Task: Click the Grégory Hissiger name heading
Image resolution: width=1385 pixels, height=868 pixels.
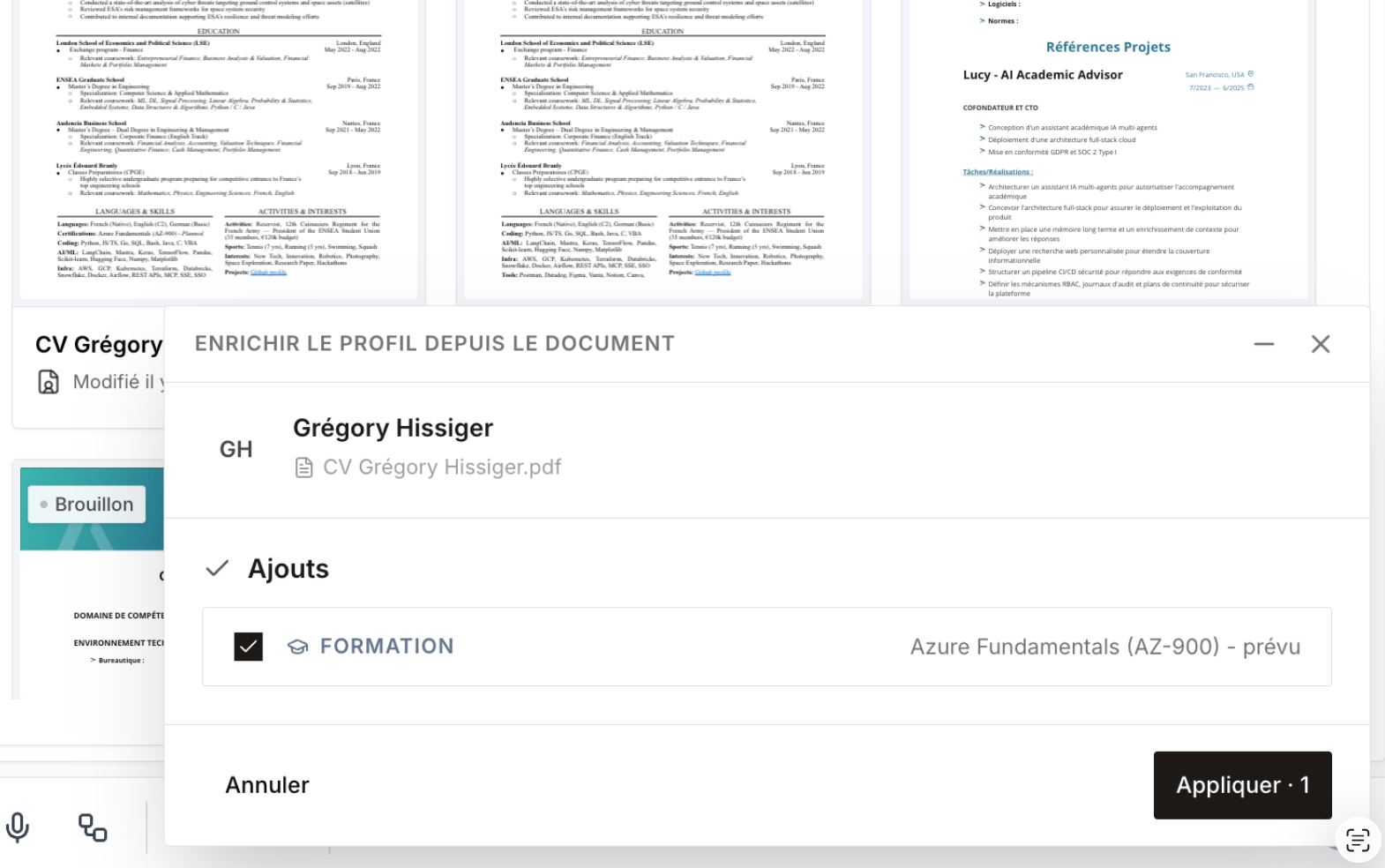Action: pyautogui.click(x=393, y=428)
